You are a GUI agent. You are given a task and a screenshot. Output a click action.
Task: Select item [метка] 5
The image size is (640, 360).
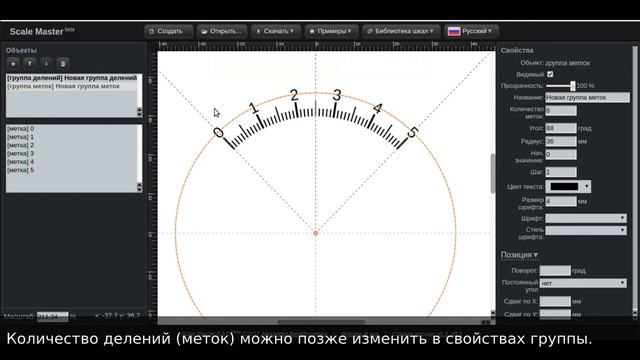point(72,170)
